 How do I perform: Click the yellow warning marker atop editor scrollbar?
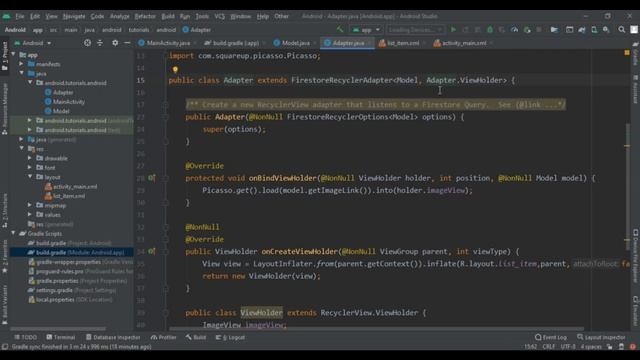coord(627,53)
